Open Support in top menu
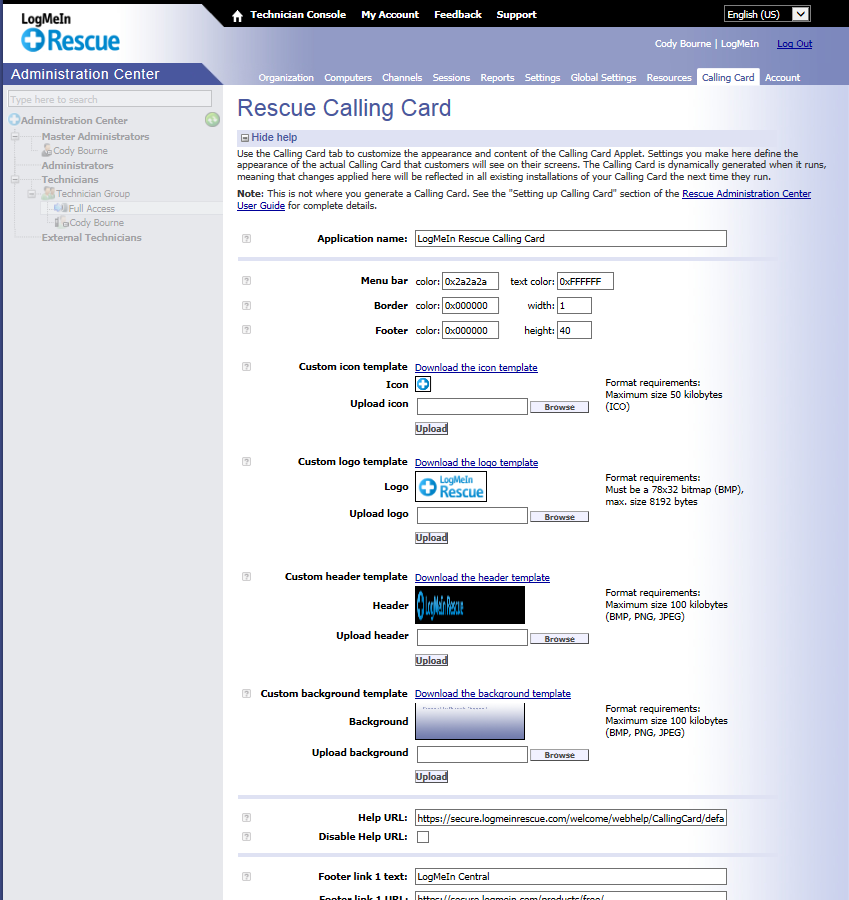Viewport: 849px width, 900px height. 516,15
